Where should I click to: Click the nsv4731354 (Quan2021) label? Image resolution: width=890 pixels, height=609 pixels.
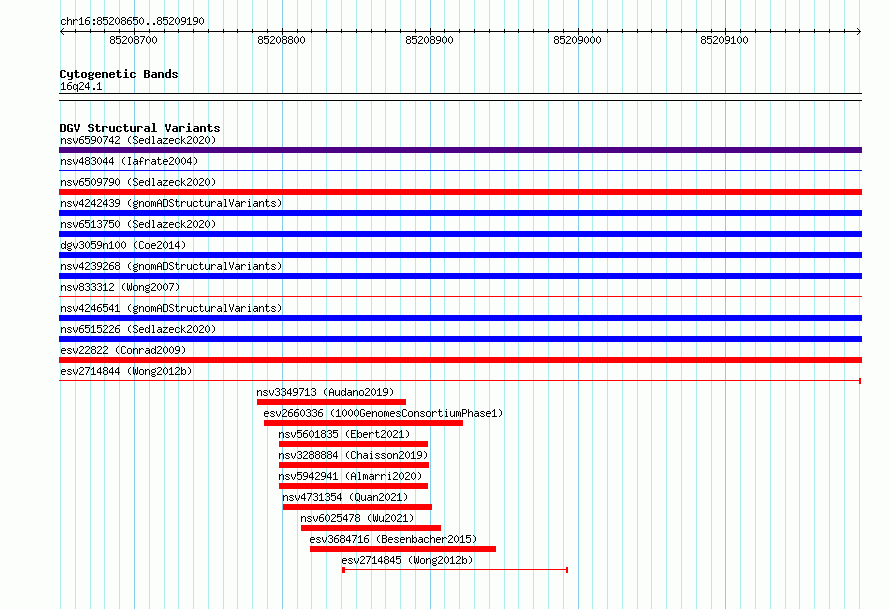(345, 497)
